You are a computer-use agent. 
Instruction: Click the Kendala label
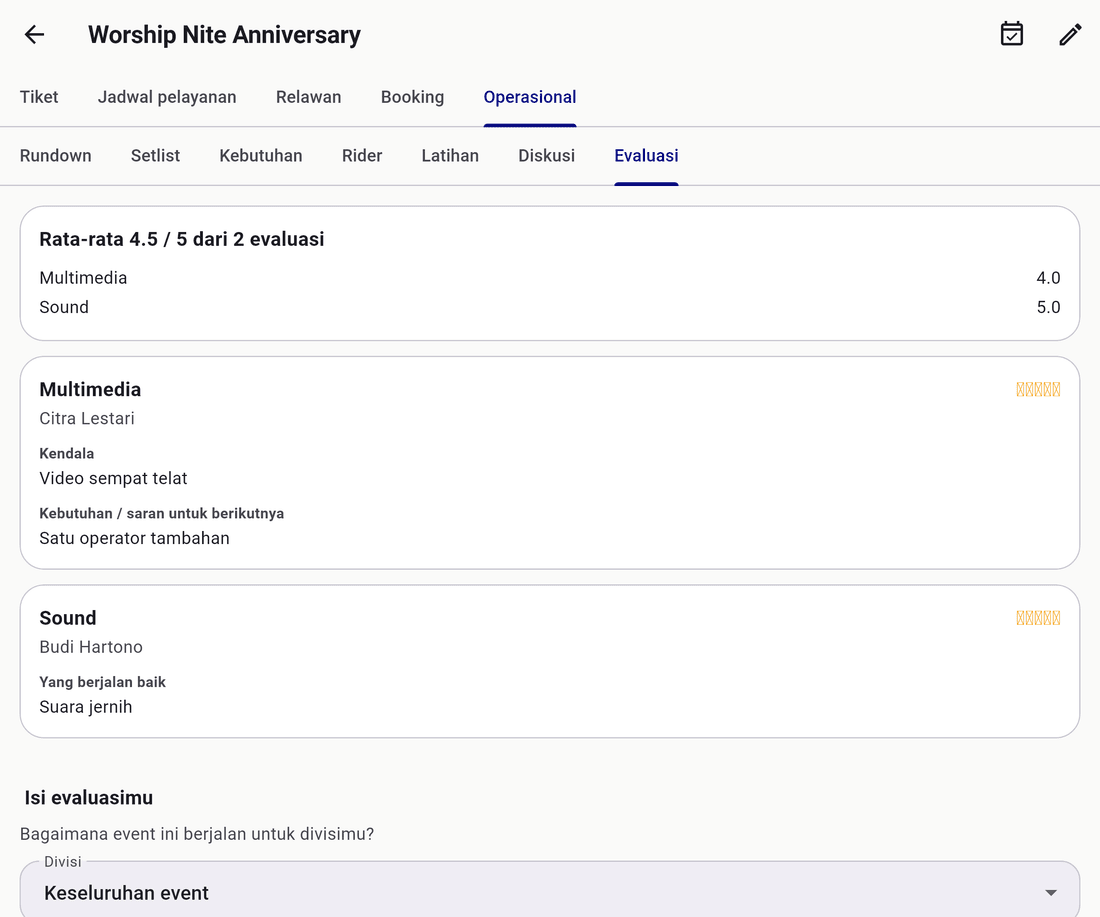(x=67, y=454)
